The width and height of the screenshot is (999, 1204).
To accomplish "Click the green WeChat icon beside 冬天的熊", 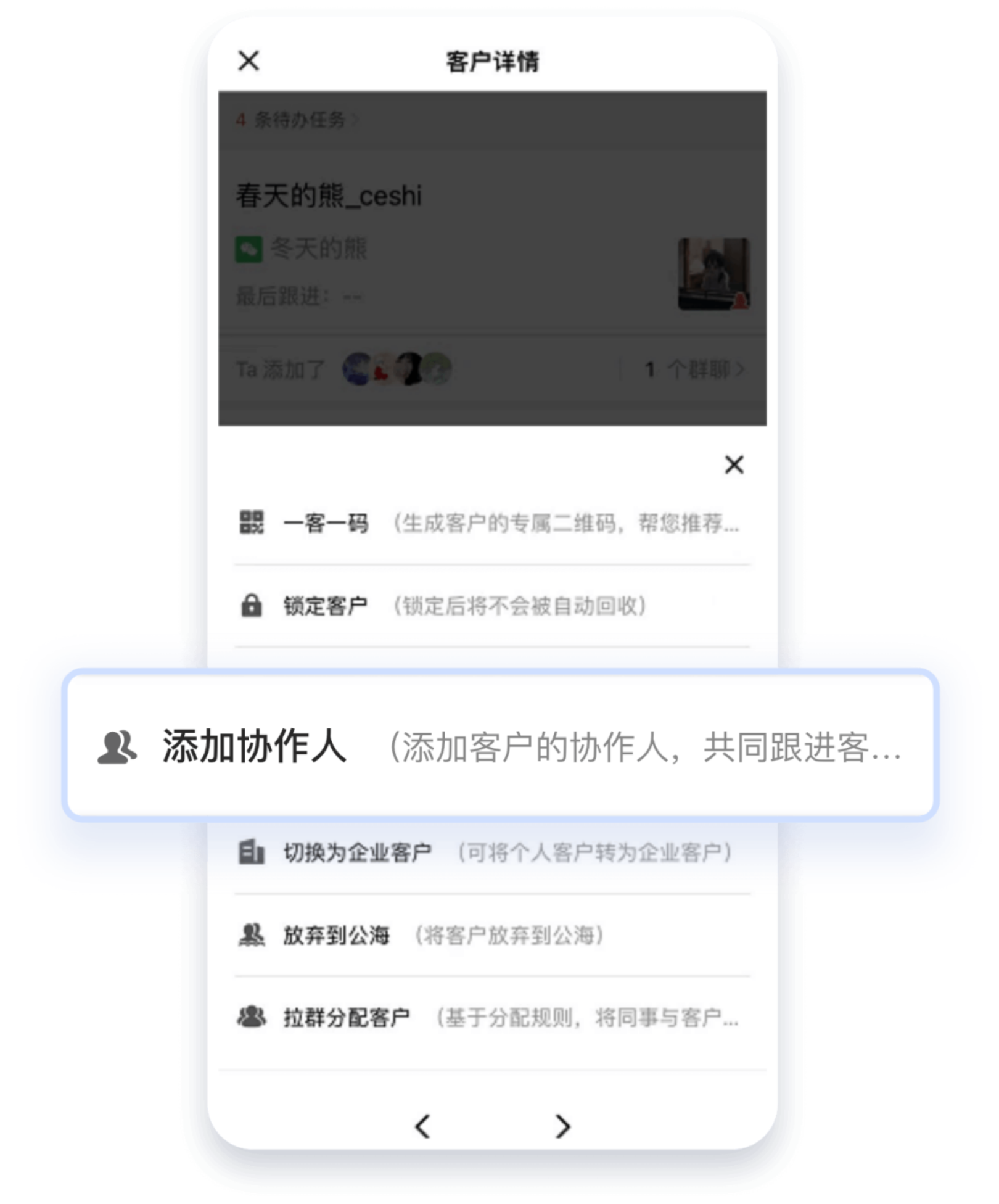I will click(249, 249).
